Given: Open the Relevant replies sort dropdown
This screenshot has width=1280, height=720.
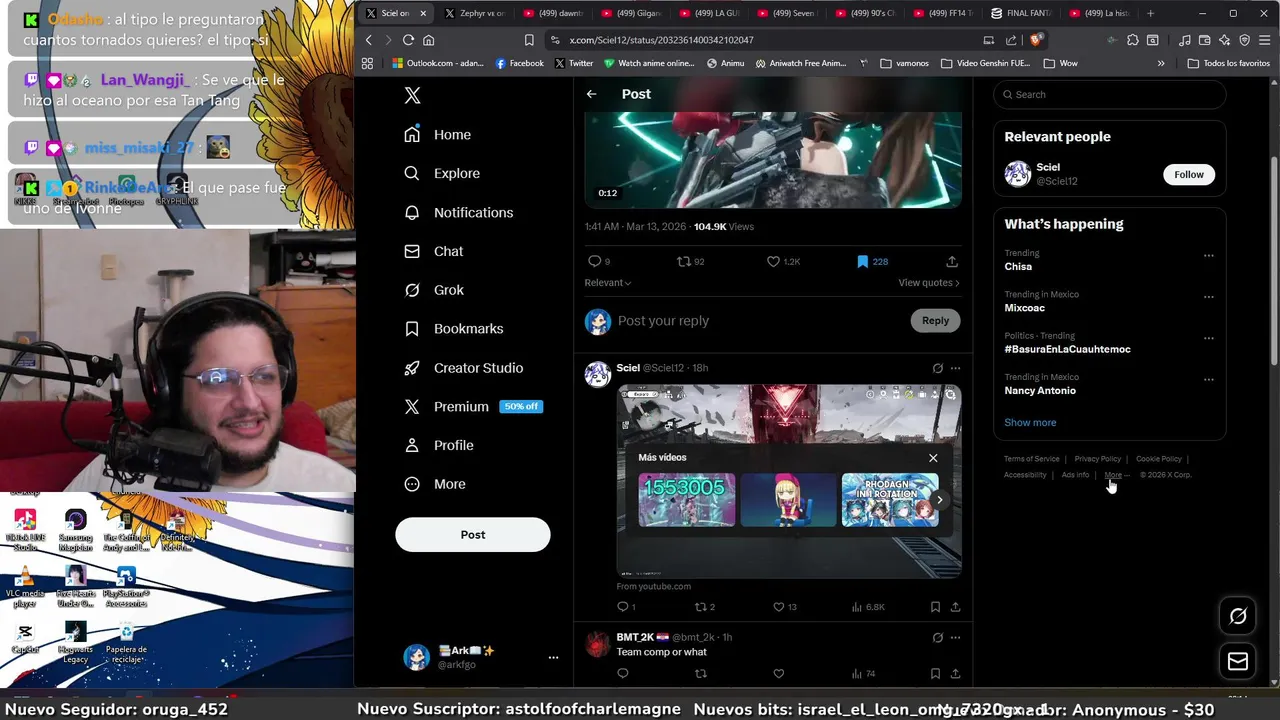Looking at the screenshot, I should pyautogui.click(x=608, y=283).
